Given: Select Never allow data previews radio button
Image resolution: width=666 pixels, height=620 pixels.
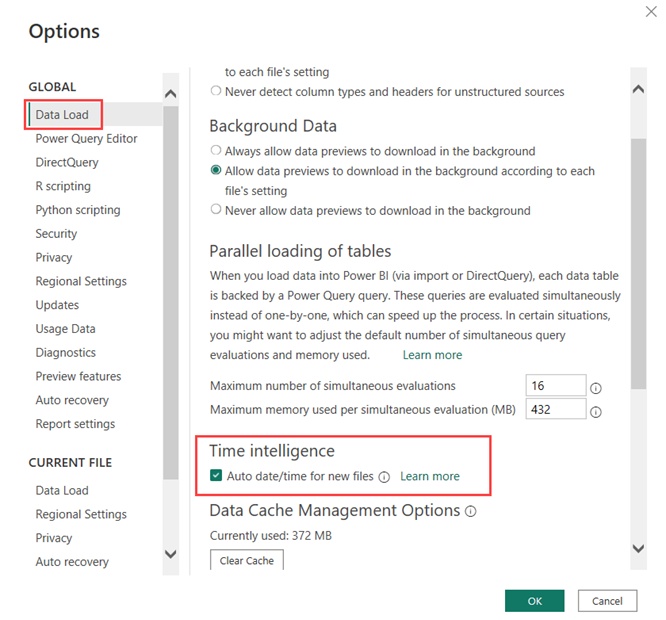Looking at the screenshot, I should tap(216, 209).
